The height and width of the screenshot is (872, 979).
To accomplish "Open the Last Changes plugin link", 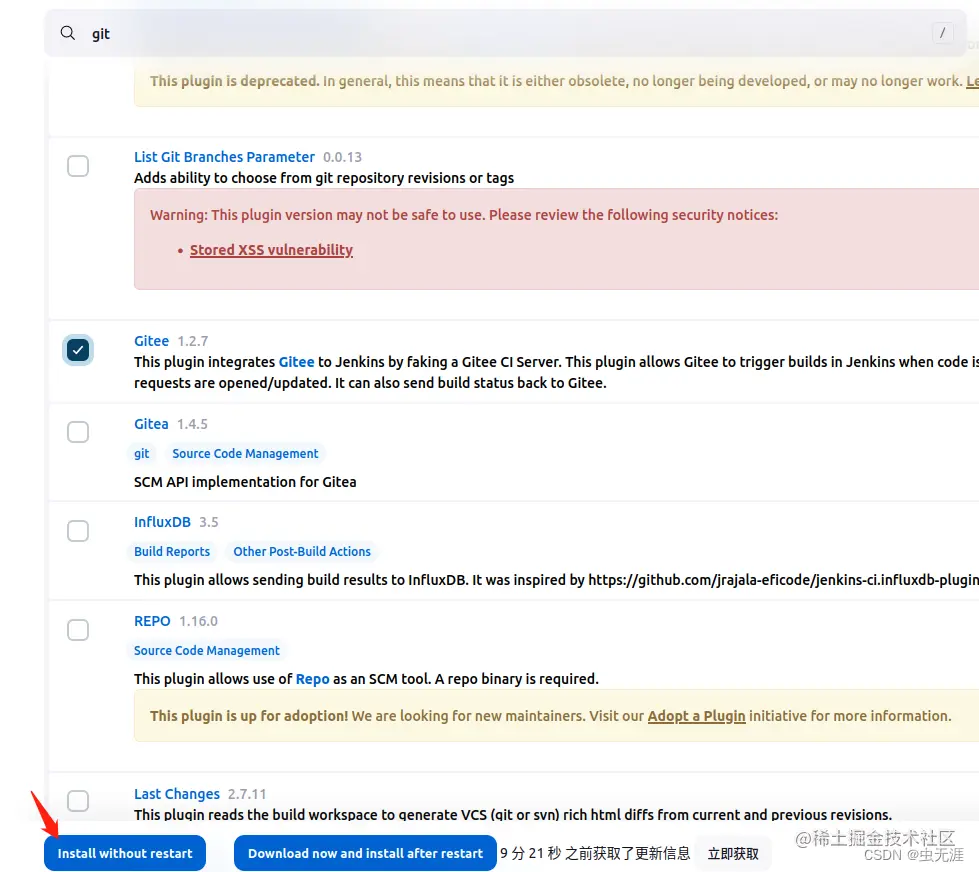I will [x=177, y=794].
